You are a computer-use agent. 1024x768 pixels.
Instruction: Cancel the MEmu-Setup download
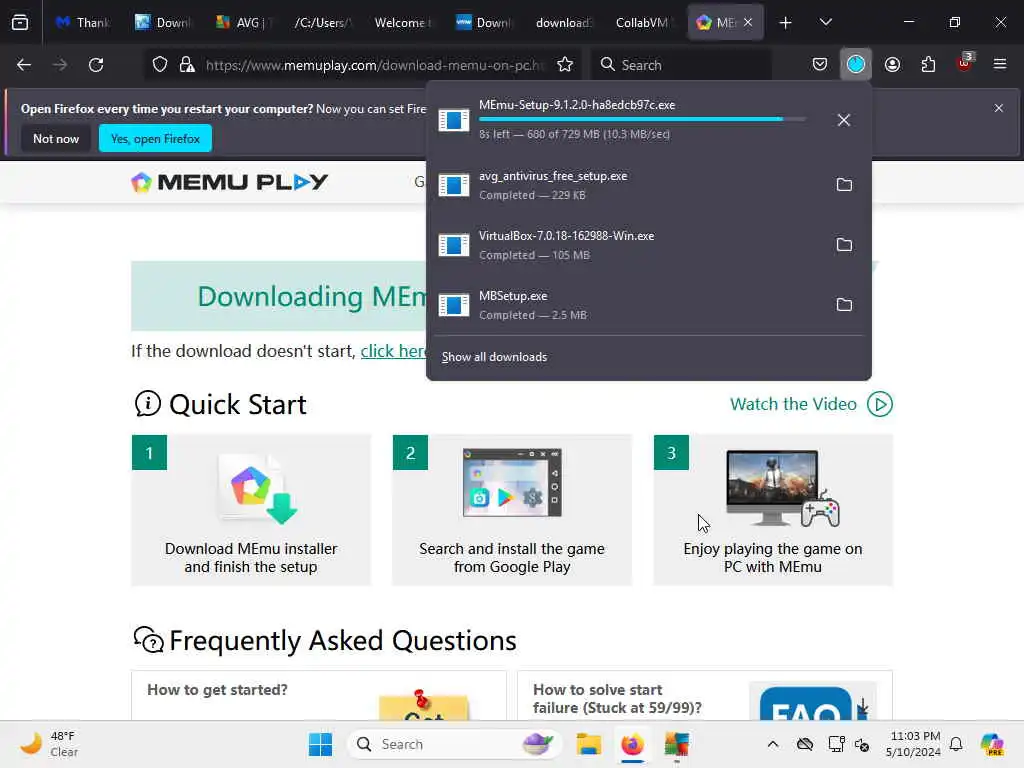pyautogui.click(x=844, y=120)
